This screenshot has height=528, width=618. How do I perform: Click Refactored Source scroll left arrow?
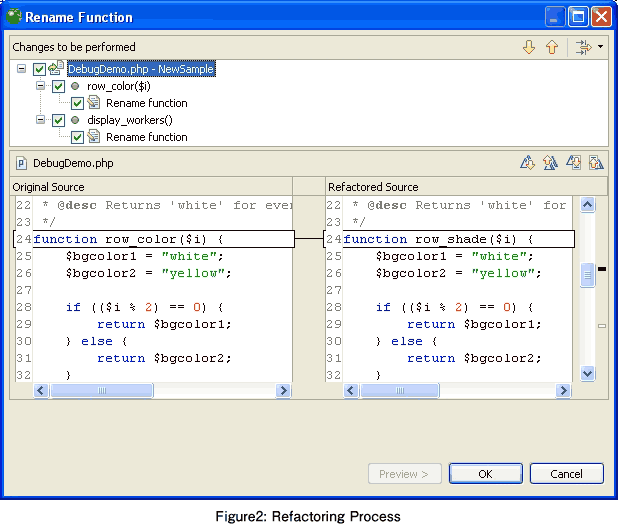tap(351, 390)
